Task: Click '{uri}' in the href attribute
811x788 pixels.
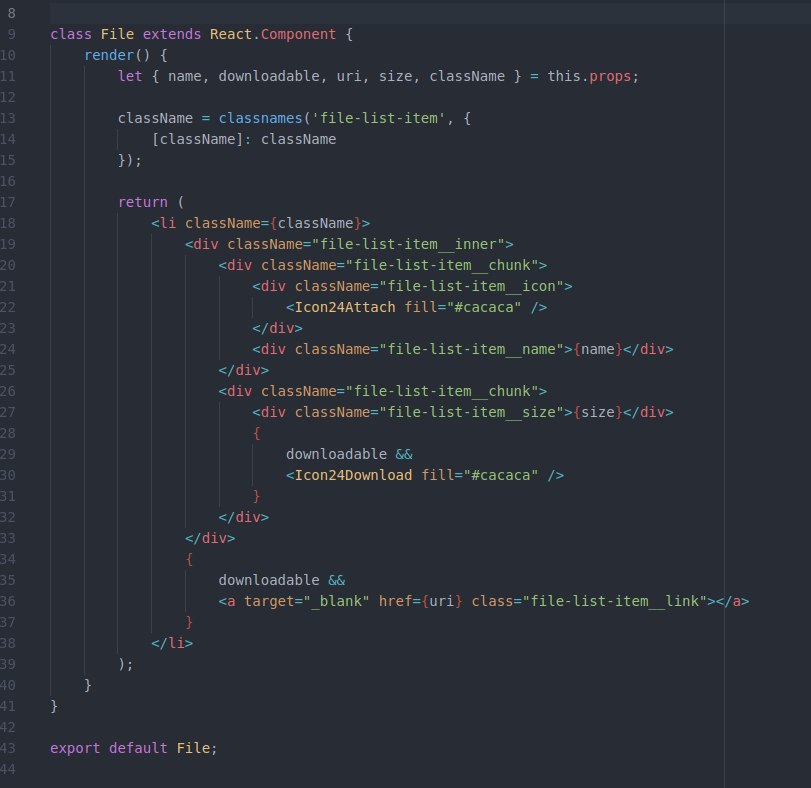Action: point(442,601)
